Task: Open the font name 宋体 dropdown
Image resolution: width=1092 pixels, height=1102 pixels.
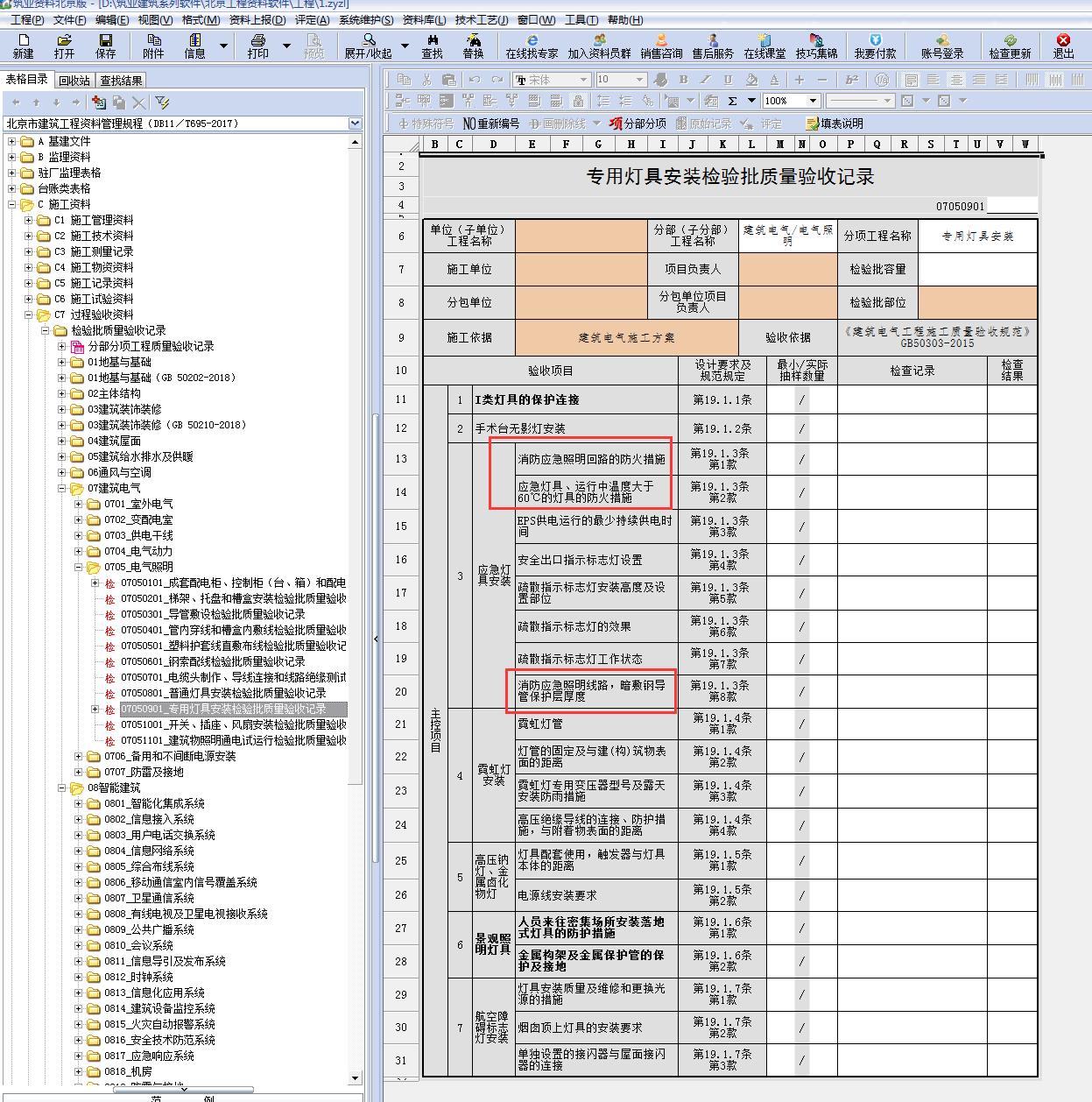Action: click(583, 80)
